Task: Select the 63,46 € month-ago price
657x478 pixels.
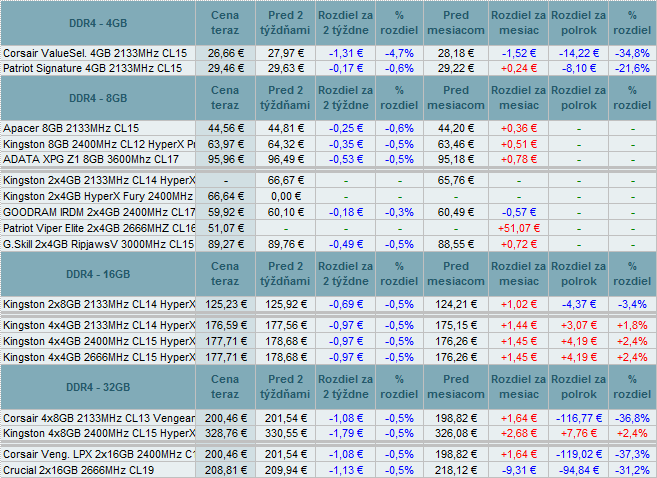Action: click(456, 144)
